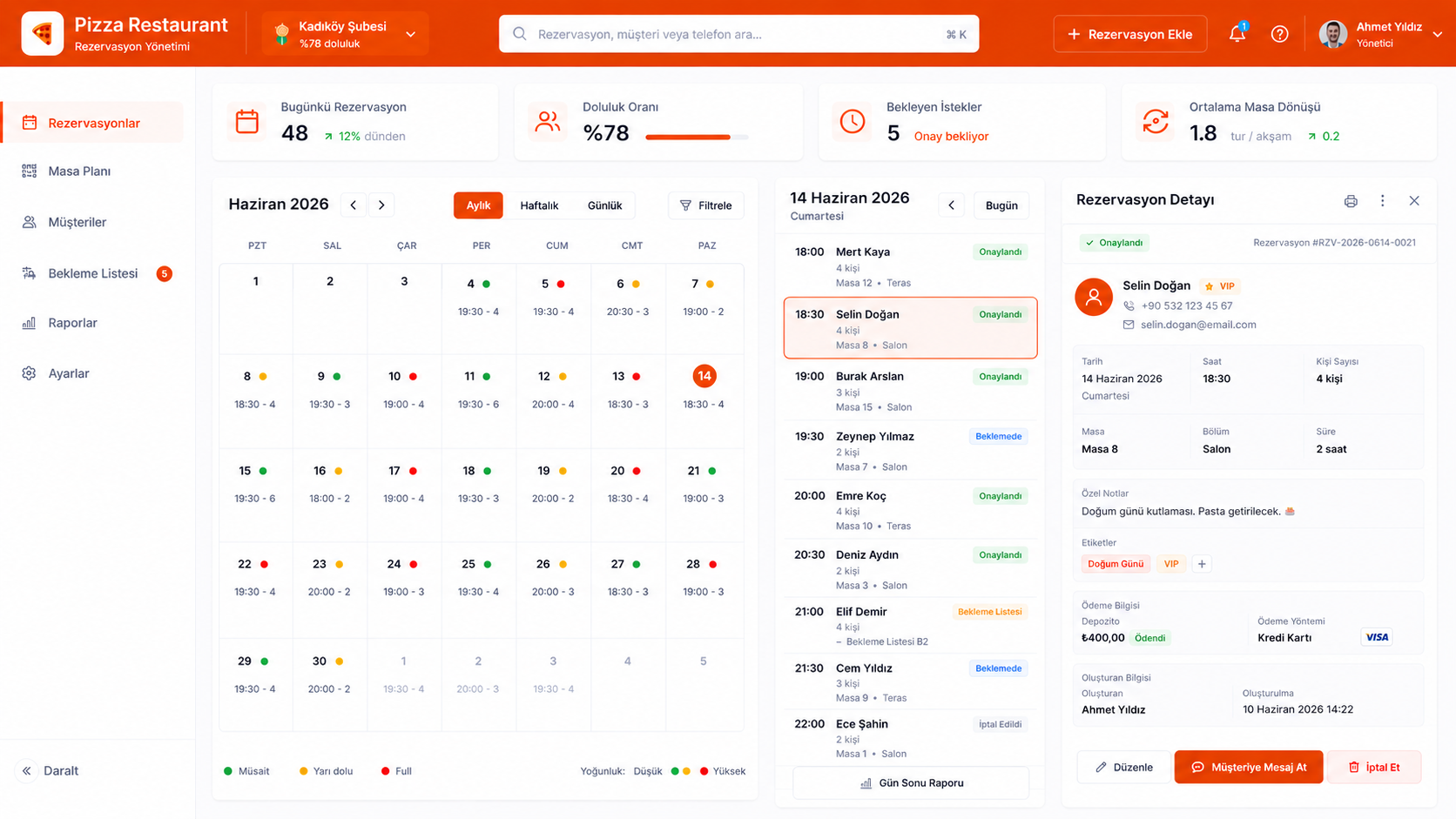Click the Bekleme Listesi count badge 5

tap(164, 273)
